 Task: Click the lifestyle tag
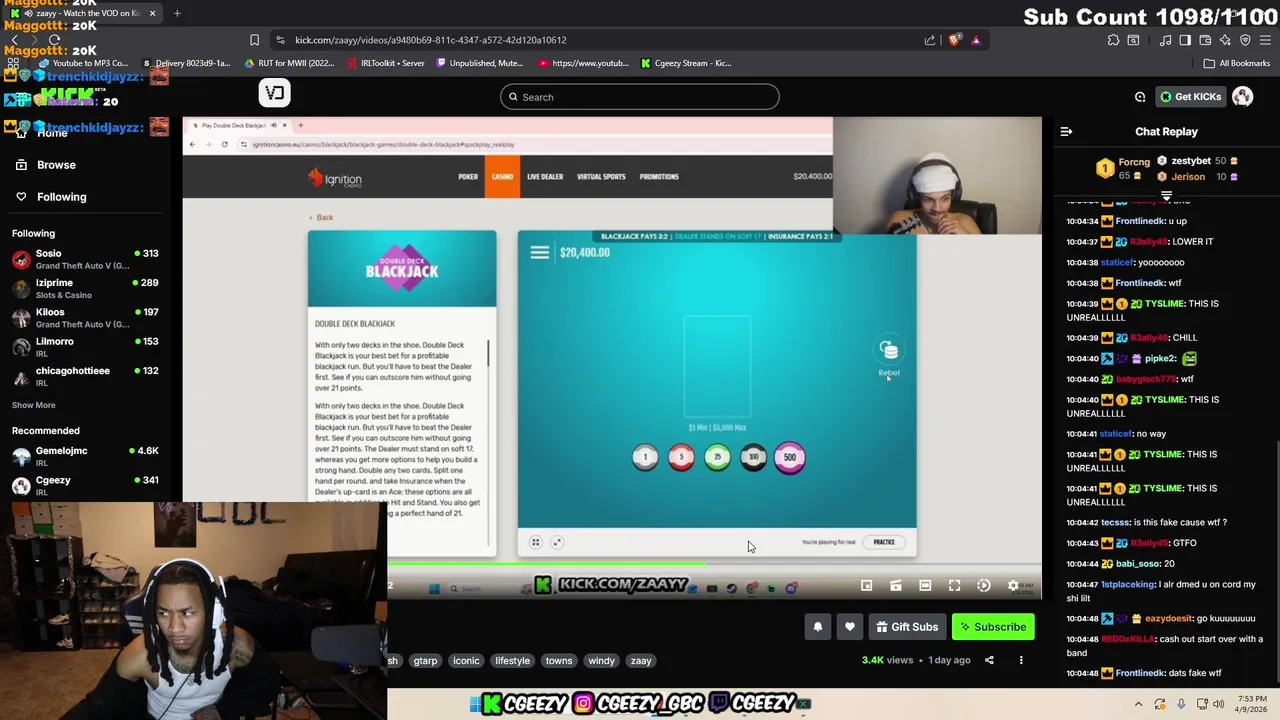click(x=512, y=661)
